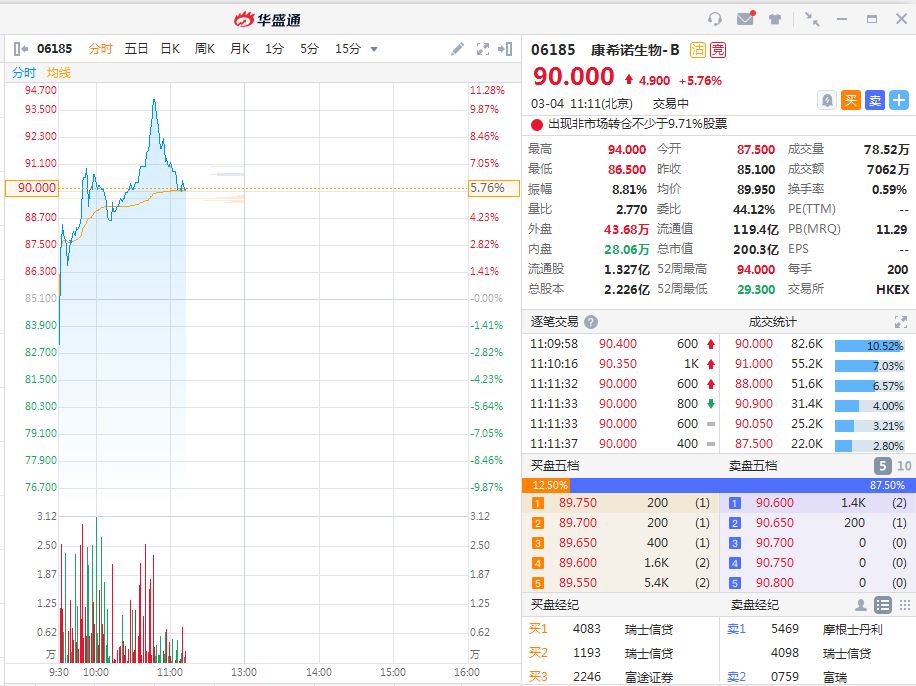Add stock to watchlist with plus button
Screen dimensions: 916x686
point(898,101)
